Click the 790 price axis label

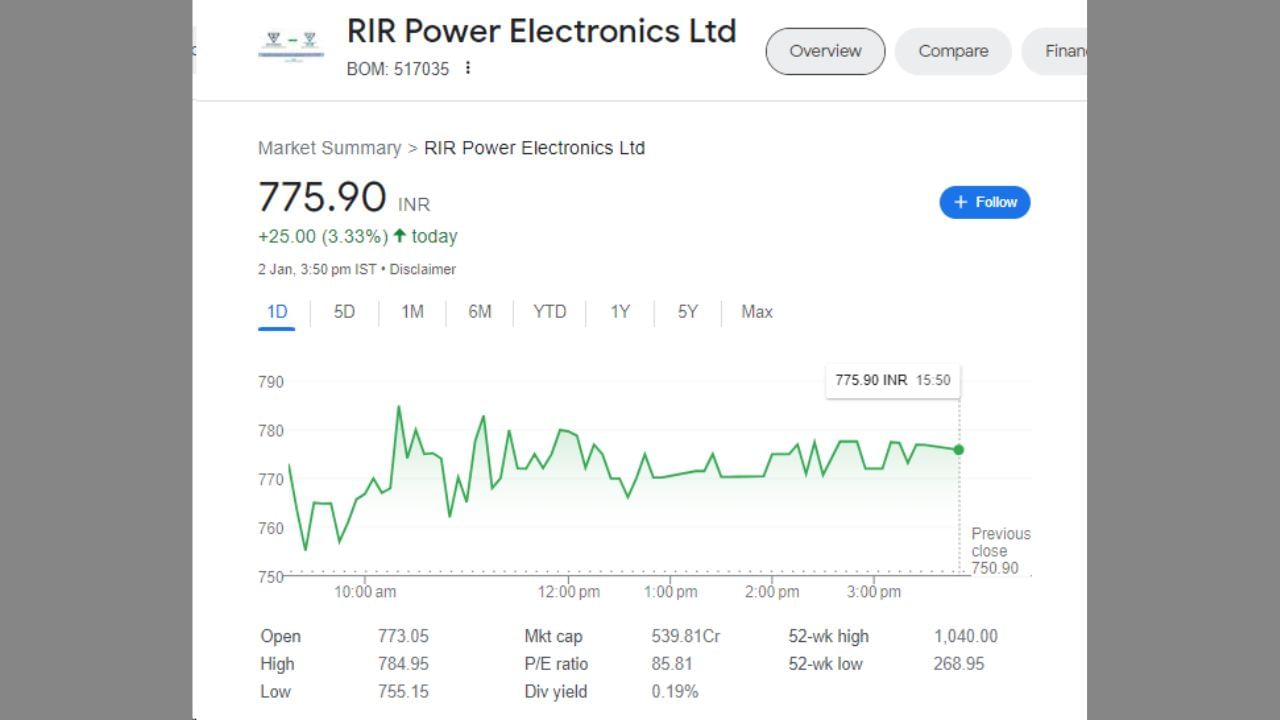pos(271,382)
